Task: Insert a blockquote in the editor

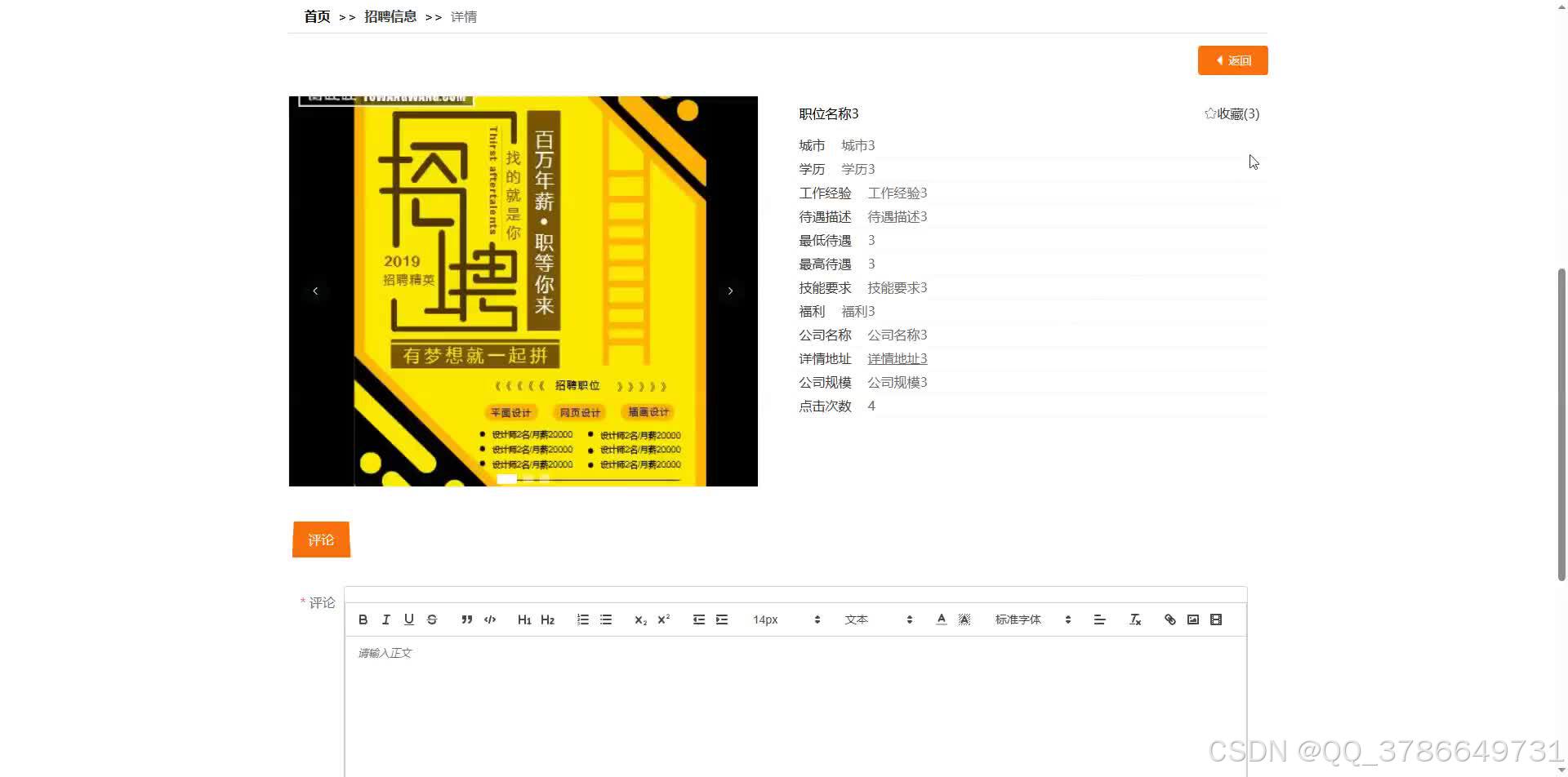Action: click(x=466, y=619)
